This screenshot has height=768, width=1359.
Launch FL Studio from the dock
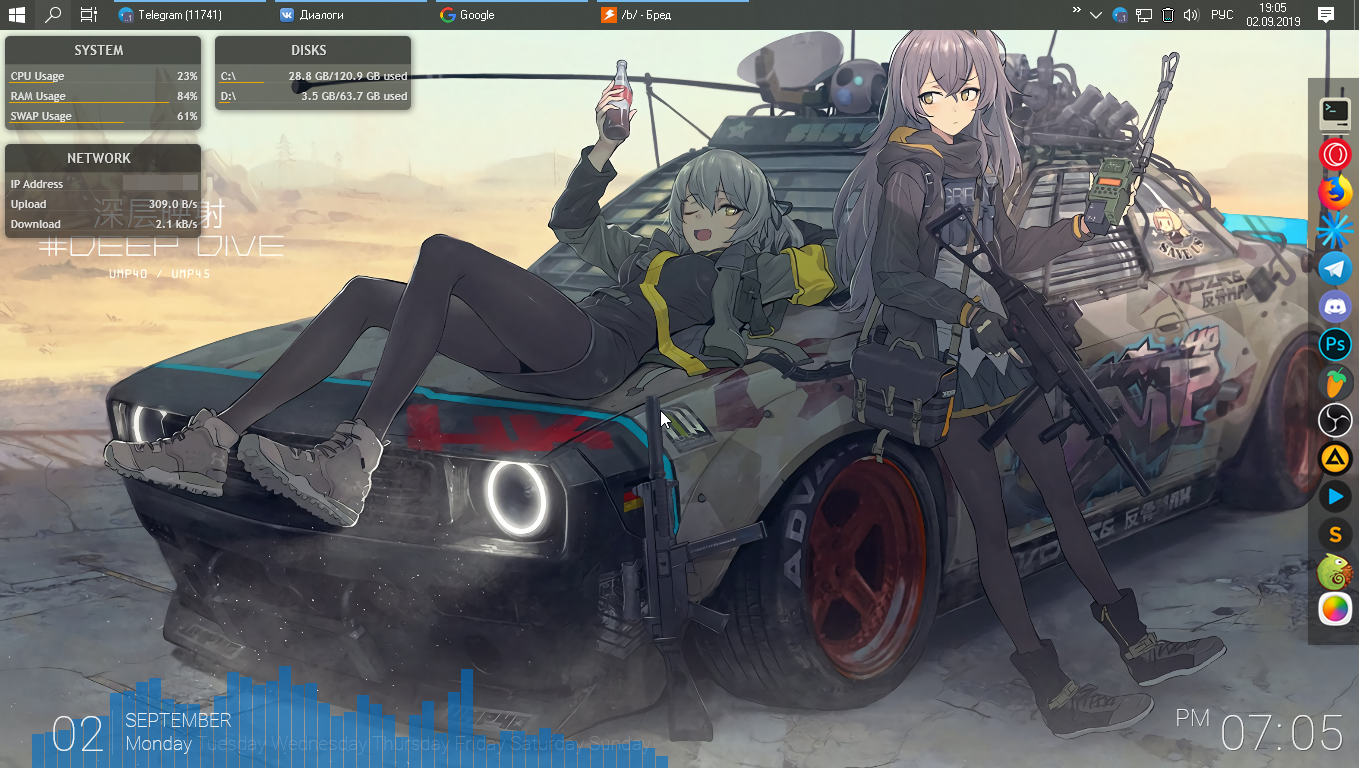[1334, 382]
